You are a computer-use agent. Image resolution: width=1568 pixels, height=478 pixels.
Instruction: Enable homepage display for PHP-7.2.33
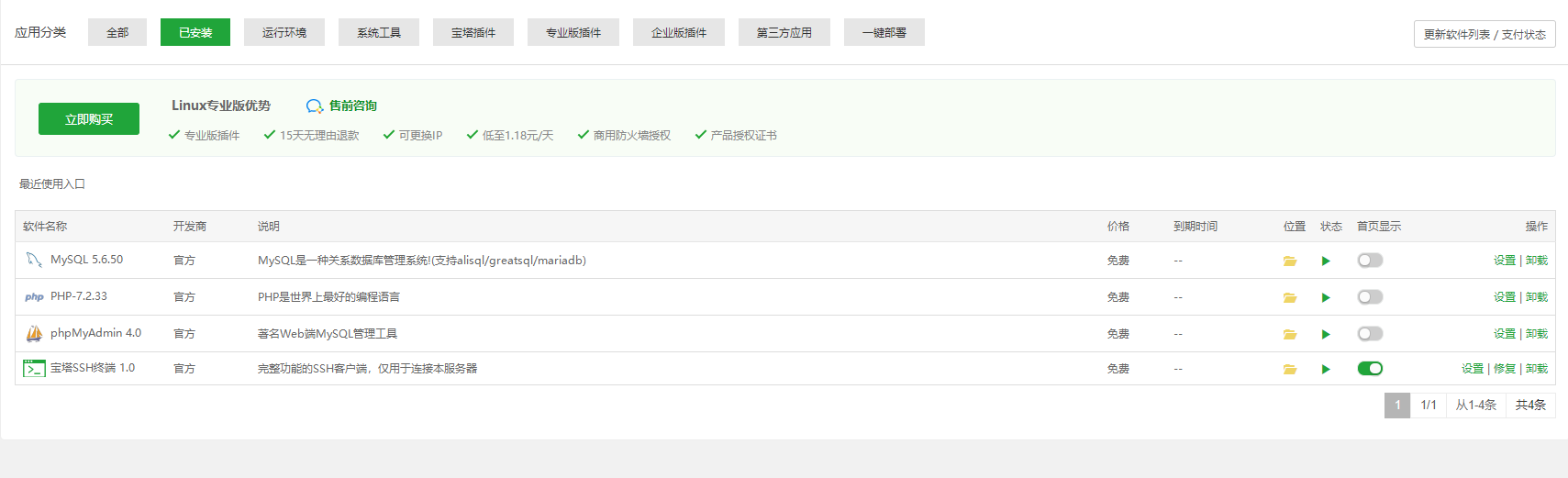click(1370, 297)
